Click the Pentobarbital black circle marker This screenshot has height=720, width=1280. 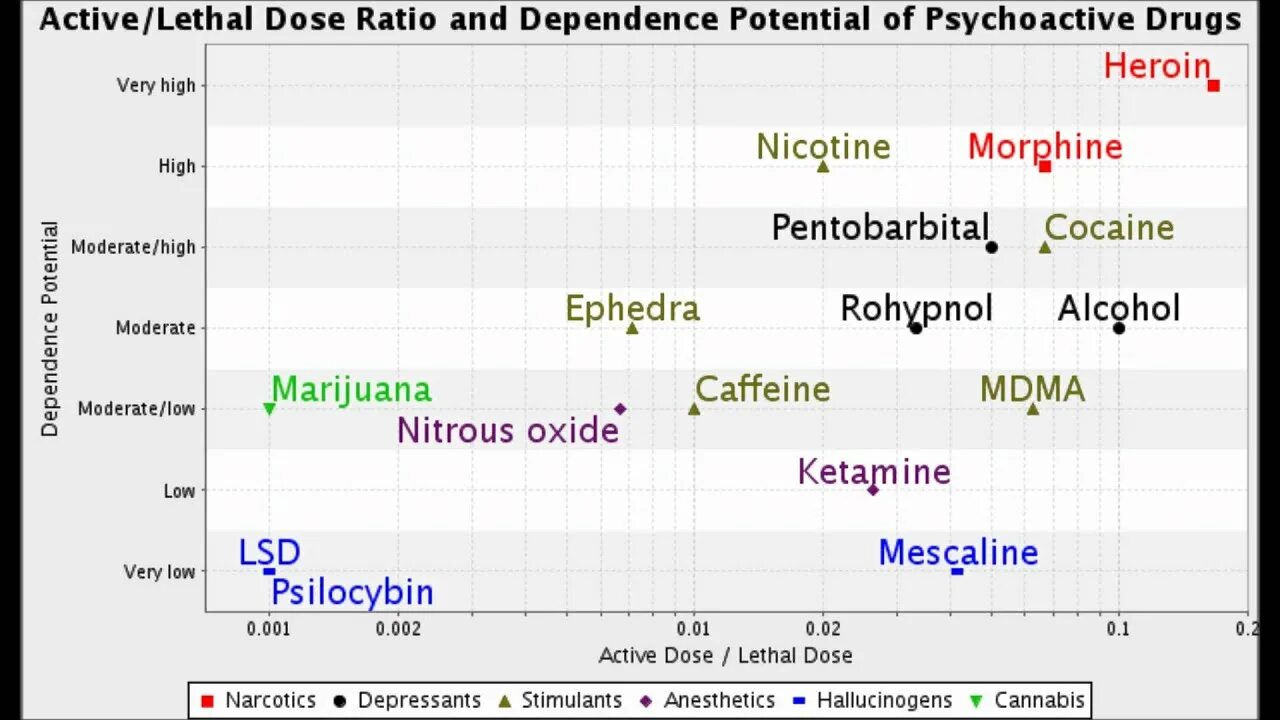click(x=991, y=247)
